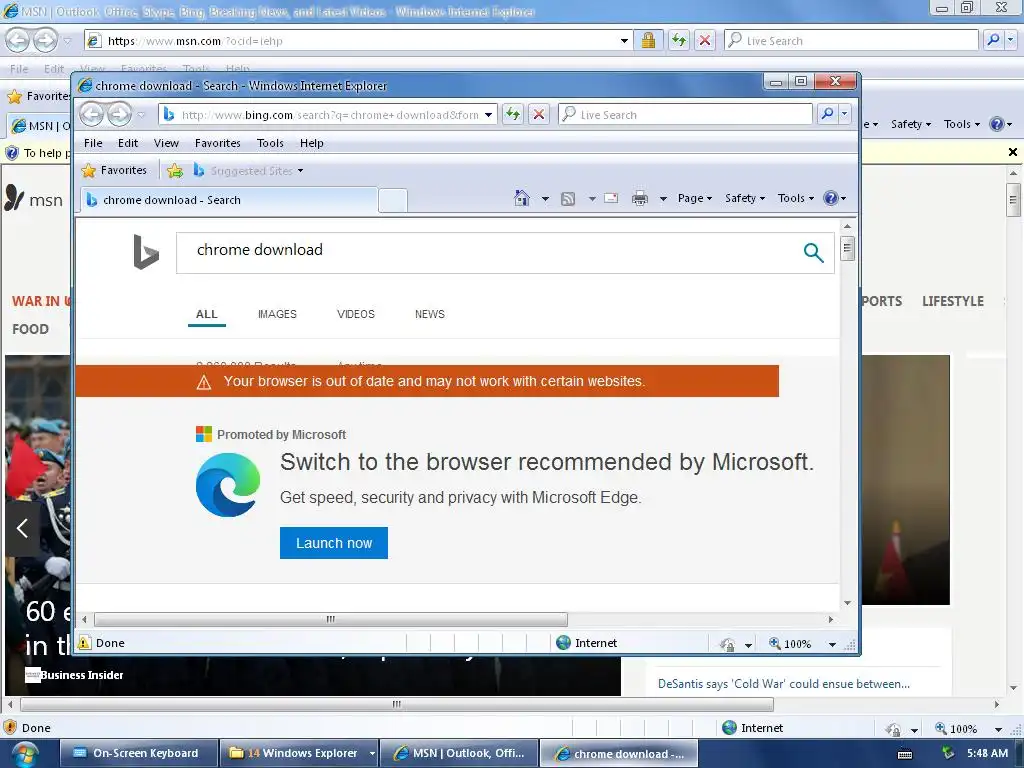
Task: Open Windows Explorer taskbar button
Action: coord(299,754)
